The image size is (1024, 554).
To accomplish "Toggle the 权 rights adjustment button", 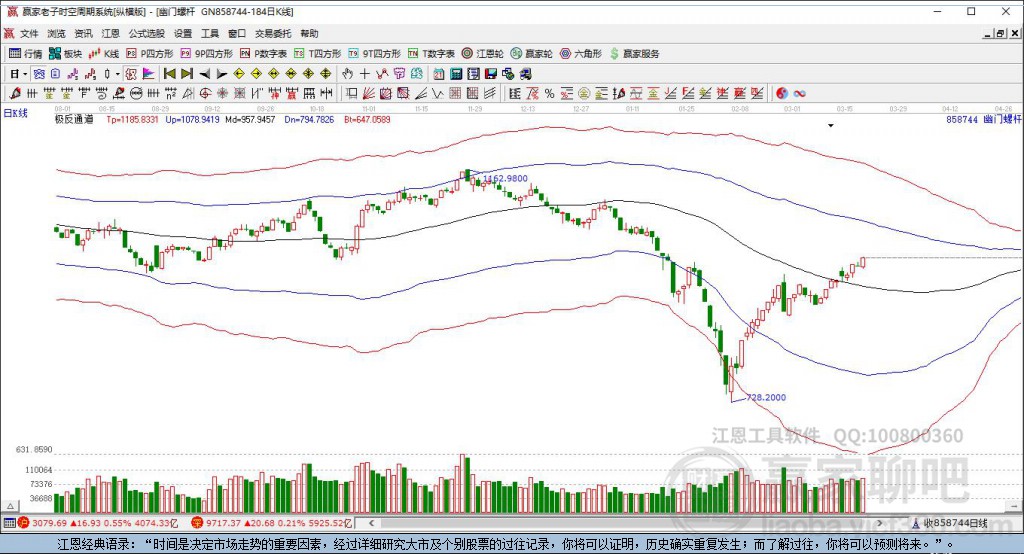I will click(x=131, y=74).
